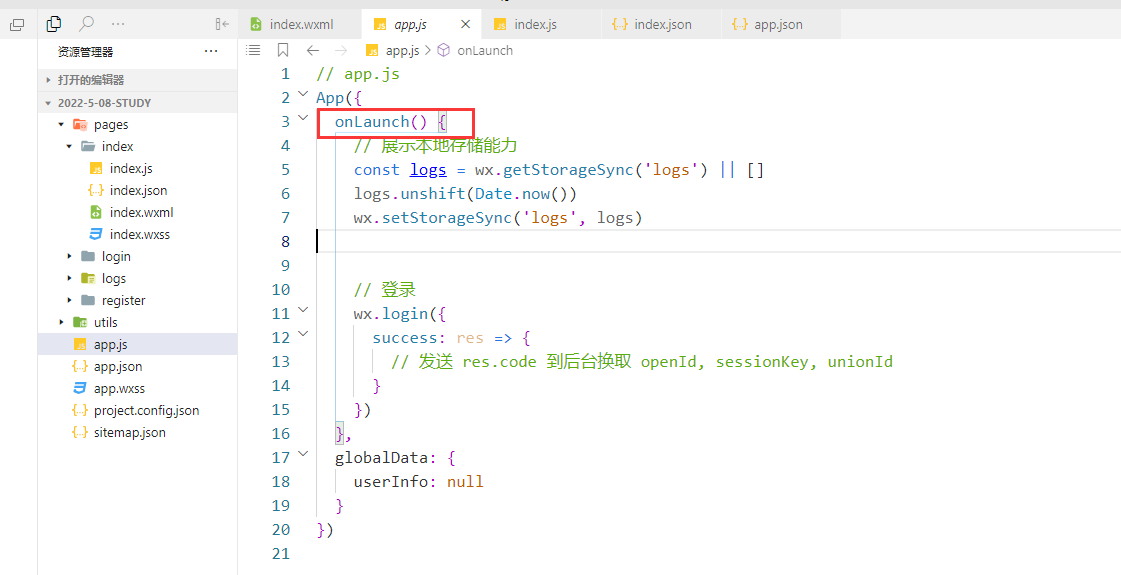The width and height of the screenshot is (1121, 575).
Task: Click the // 登录 comment on line 10
Action: 385,290
